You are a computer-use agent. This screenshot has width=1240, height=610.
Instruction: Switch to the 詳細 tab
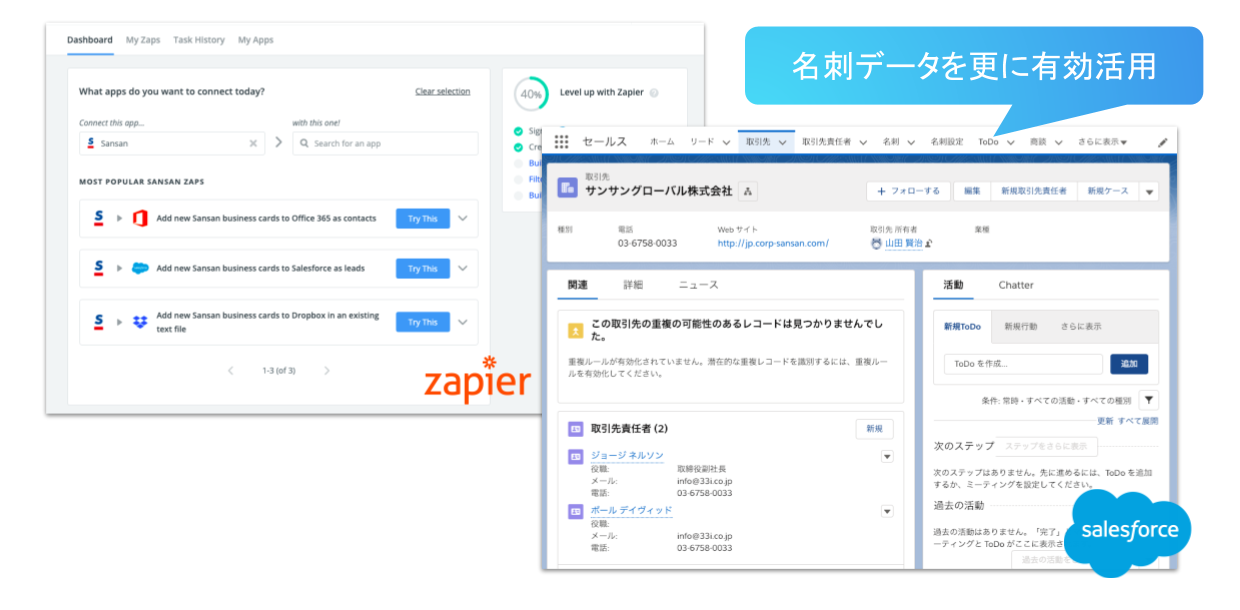point(633,285)
